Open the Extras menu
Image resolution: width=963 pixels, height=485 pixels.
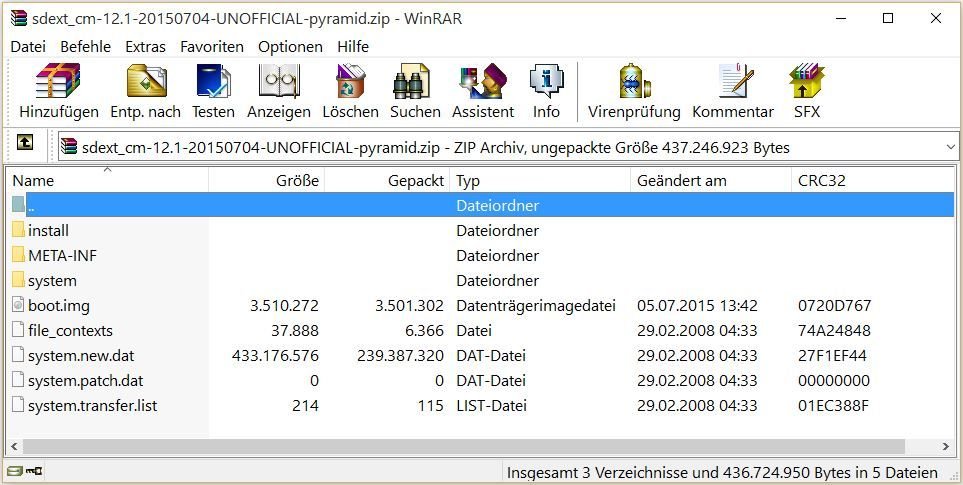(146, 47)
